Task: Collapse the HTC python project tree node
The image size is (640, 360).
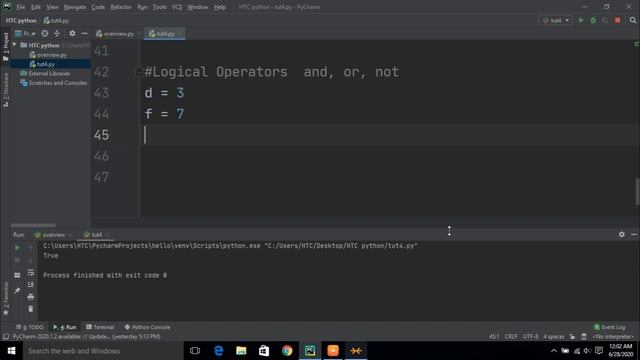Action: point(15,45)
